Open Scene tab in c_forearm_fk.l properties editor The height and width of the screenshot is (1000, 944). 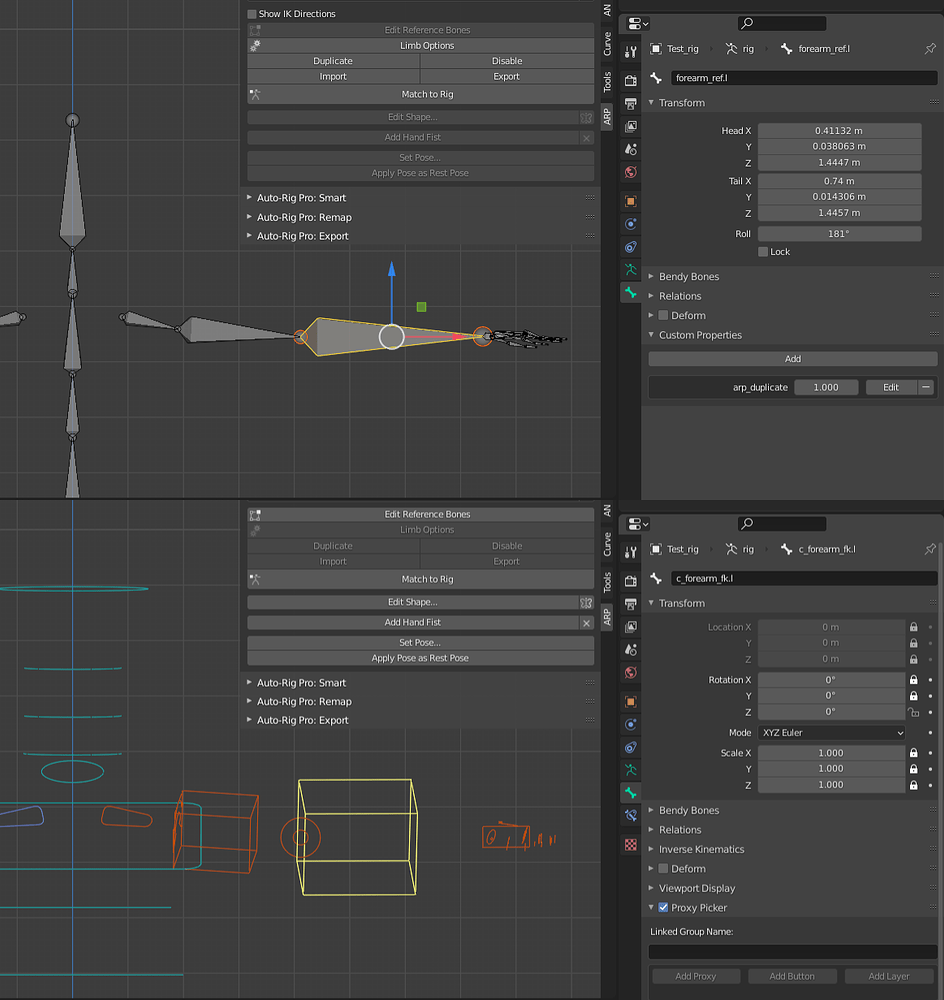click(x=630, y=650)
